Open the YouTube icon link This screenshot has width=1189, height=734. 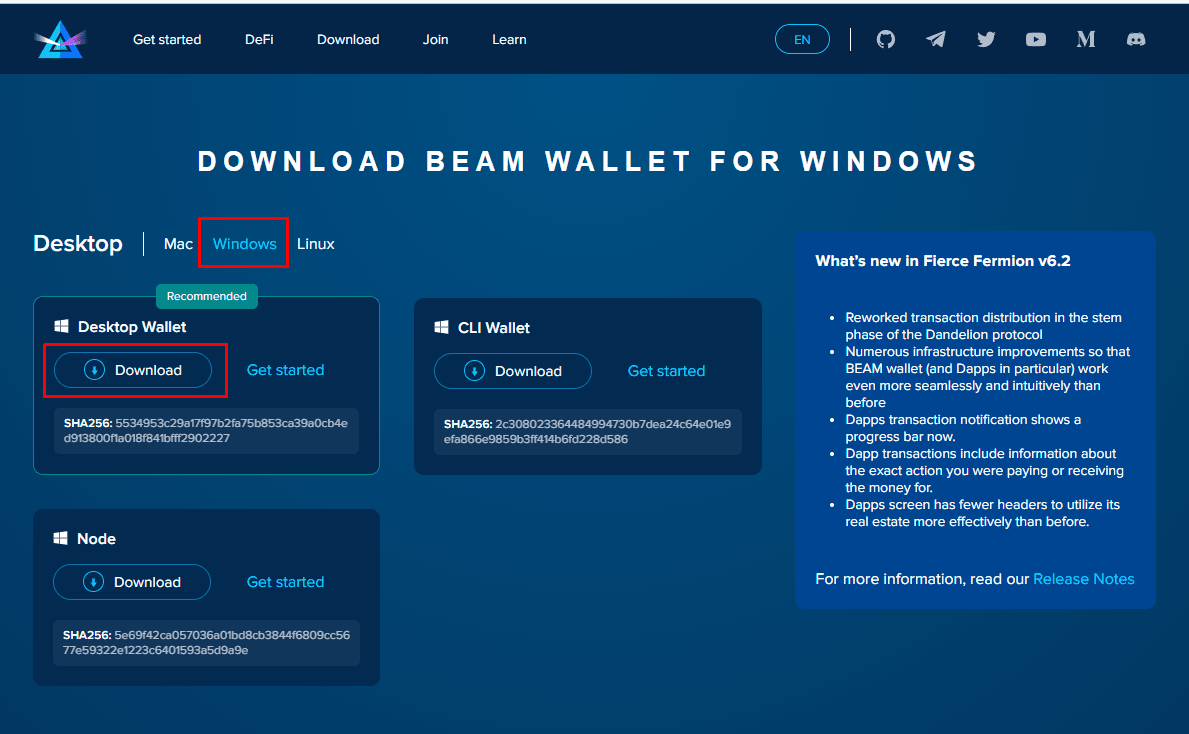tap(1036, 40)
